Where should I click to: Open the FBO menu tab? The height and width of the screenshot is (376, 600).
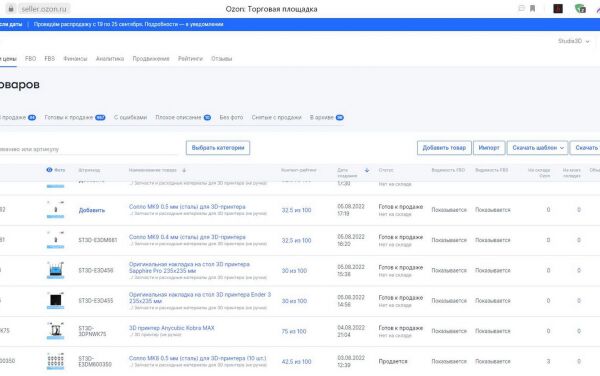[30, 59]
